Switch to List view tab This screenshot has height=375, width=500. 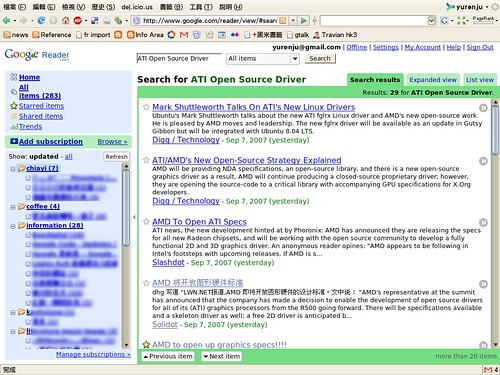(x=480, y=80)
